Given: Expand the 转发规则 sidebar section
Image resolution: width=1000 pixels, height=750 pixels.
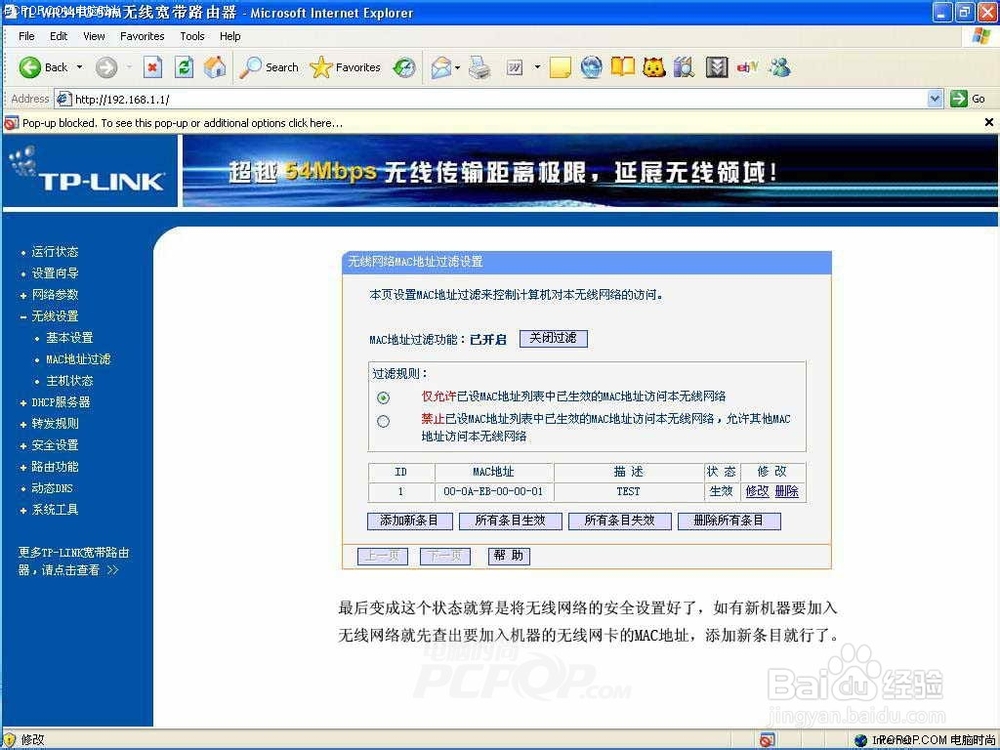Looking at the screenshot, I should pos(24,424).
